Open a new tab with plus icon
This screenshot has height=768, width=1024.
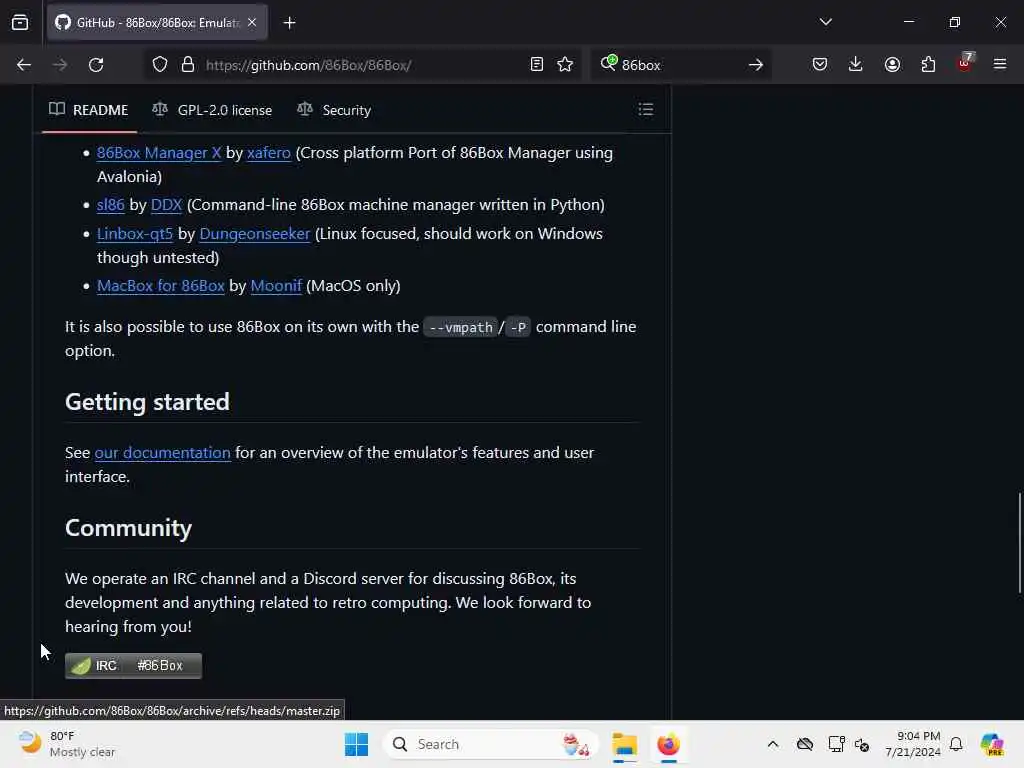[x=290, y=23]
